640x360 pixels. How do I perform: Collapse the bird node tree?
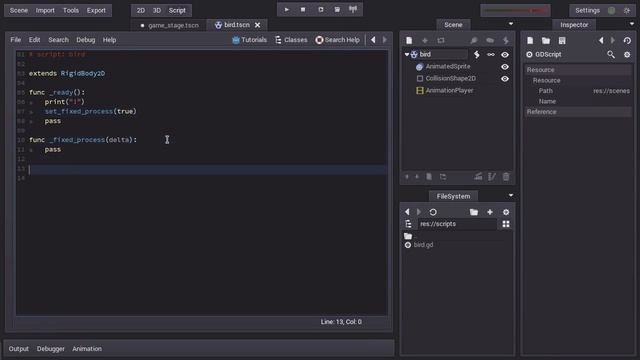(407, 54)
